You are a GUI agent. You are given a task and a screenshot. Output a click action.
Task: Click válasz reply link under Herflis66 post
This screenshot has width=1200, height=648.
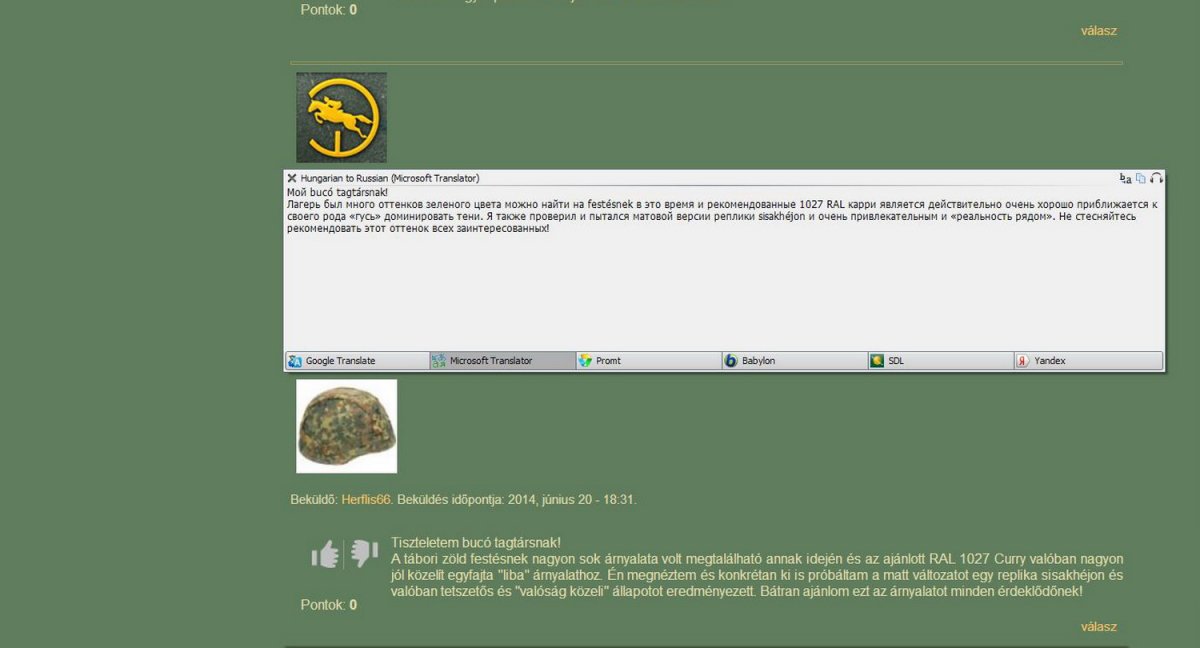coord(1099,627)
